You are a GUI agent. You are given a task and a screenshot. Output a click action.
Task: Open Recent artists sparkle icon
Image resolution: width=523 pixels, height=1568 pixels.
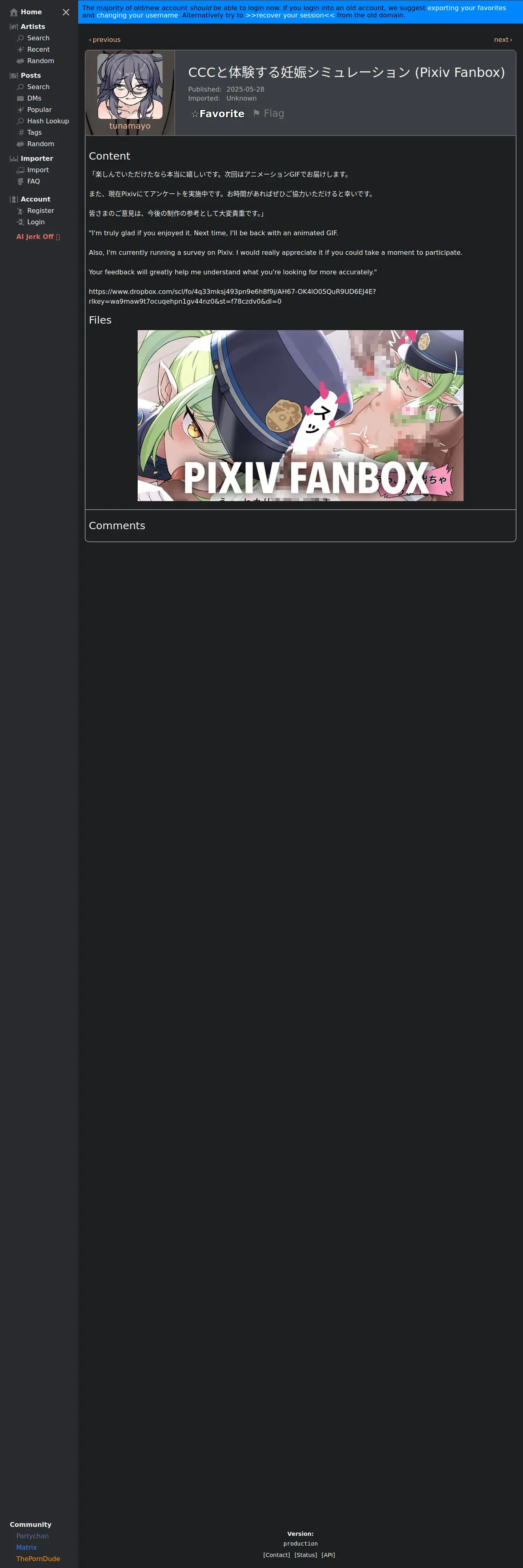(x=20, y=49)
